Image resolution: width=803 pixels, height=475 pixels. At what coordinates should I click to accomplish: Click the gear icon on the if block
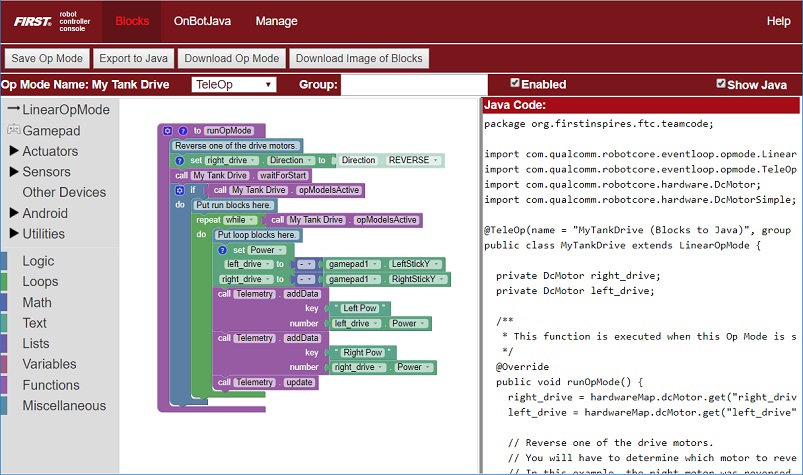click(x=179, y=190)
